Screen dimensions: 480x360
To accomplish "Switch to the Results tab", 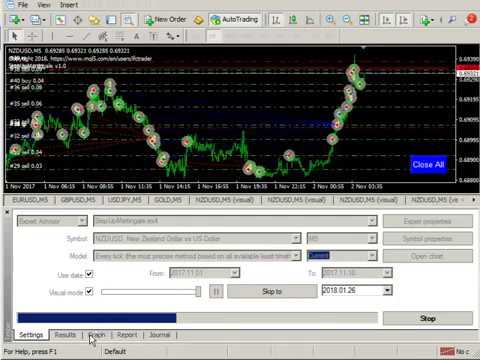I will tap(65, 335).
